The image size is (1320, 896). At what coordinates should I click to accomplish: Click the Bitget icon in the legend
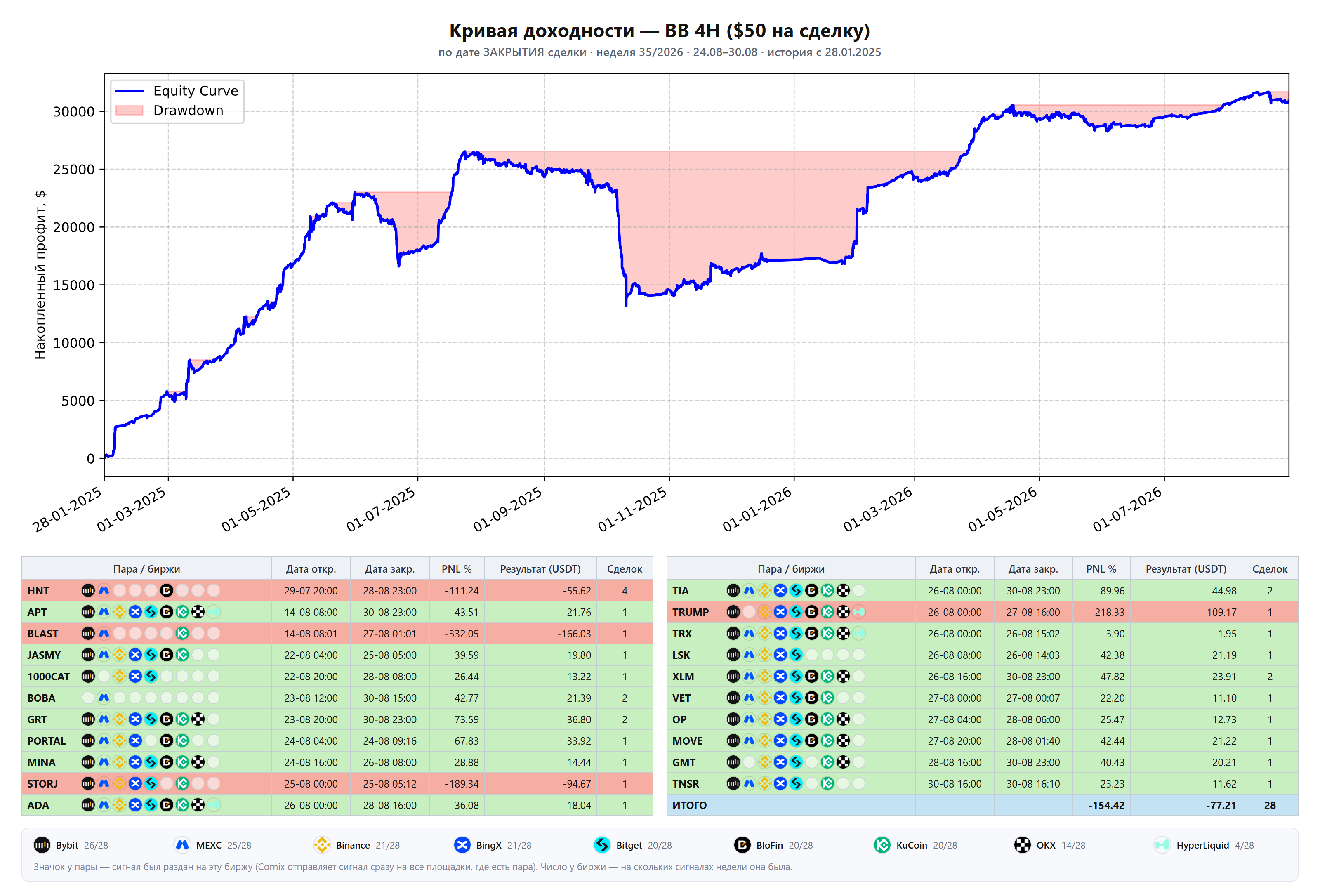(602, 845)
